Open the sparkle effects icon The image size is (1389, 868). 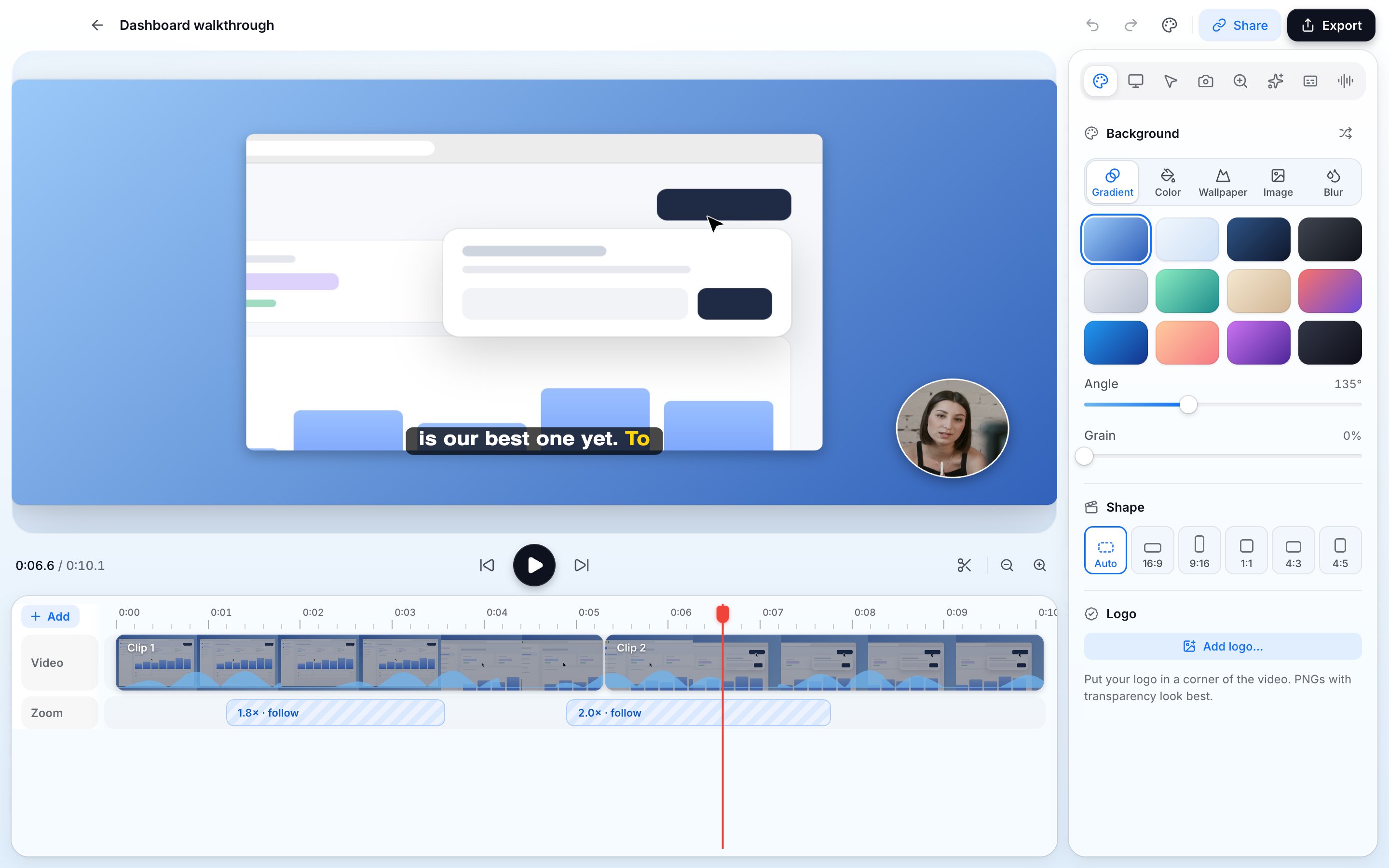pos(1275,81)
